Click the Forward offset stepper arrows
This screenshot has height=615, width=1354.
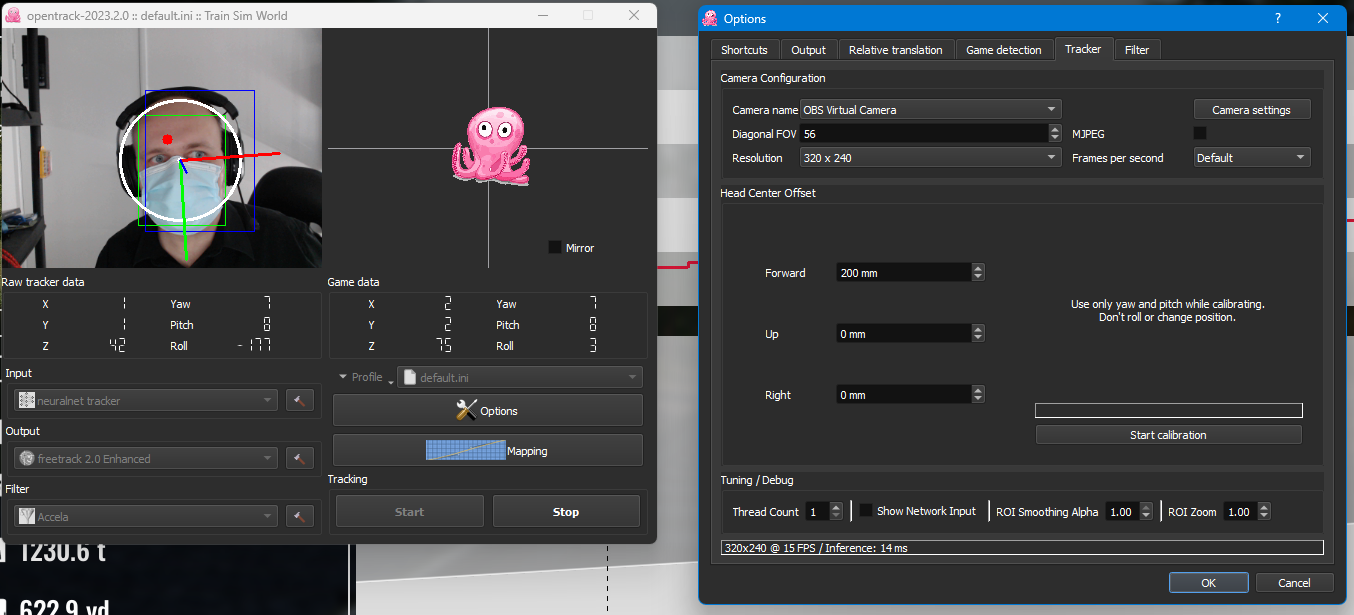pyautogui.click(x=978, y=272)
